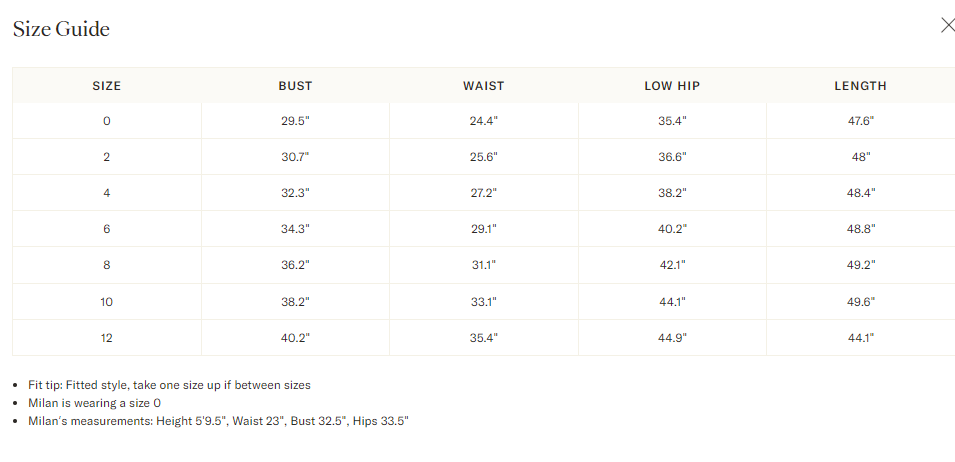Select the size 12 row label
Image resolution: width=955 pixels, height=462 pixels.
[x=107, y=338]
